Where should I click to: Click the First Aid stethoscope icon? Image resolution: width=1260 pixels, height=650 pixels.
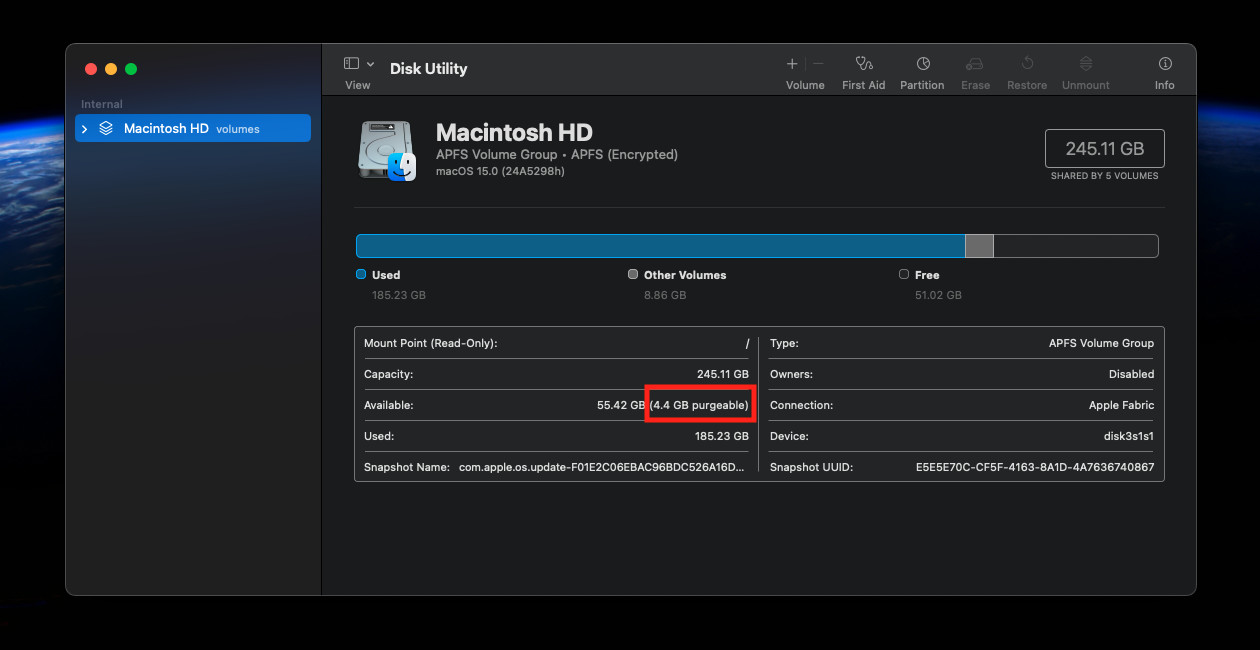864,64
